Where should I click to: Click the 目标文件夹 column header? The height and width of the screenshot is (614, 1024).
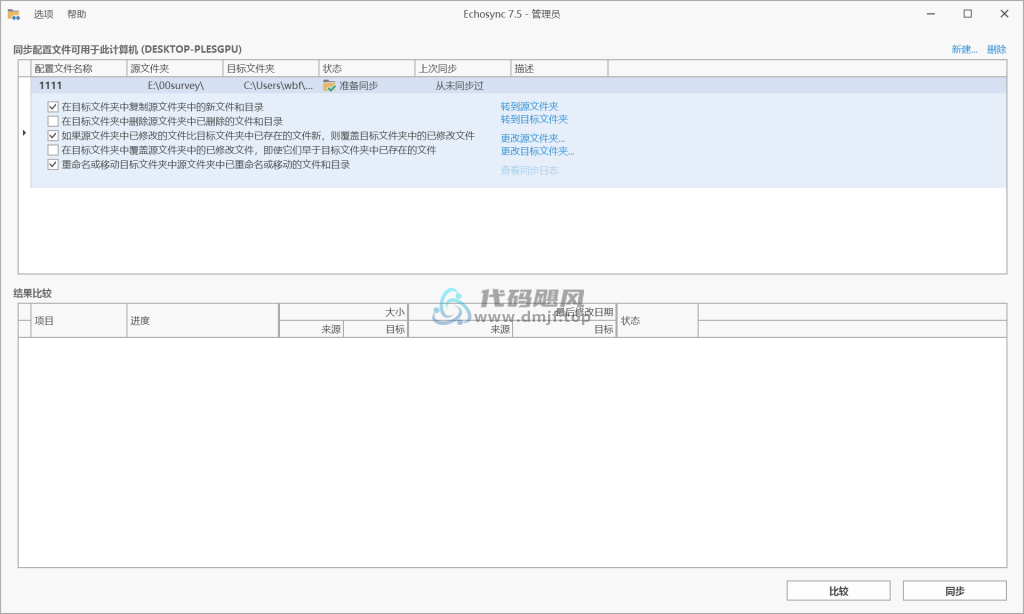click(x=270, y=69)
